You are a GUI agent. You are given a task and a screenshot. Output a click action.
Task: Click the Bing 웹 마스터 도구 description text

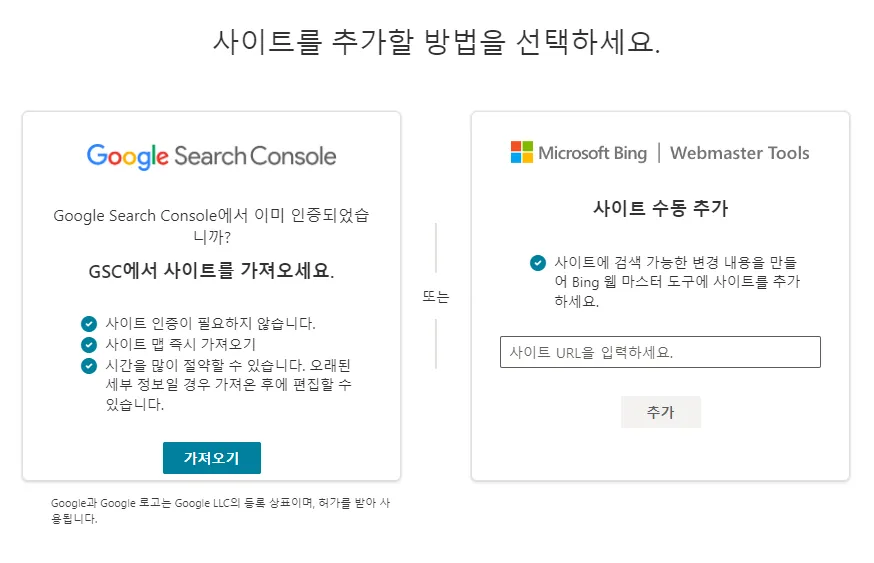click(677, 282)
